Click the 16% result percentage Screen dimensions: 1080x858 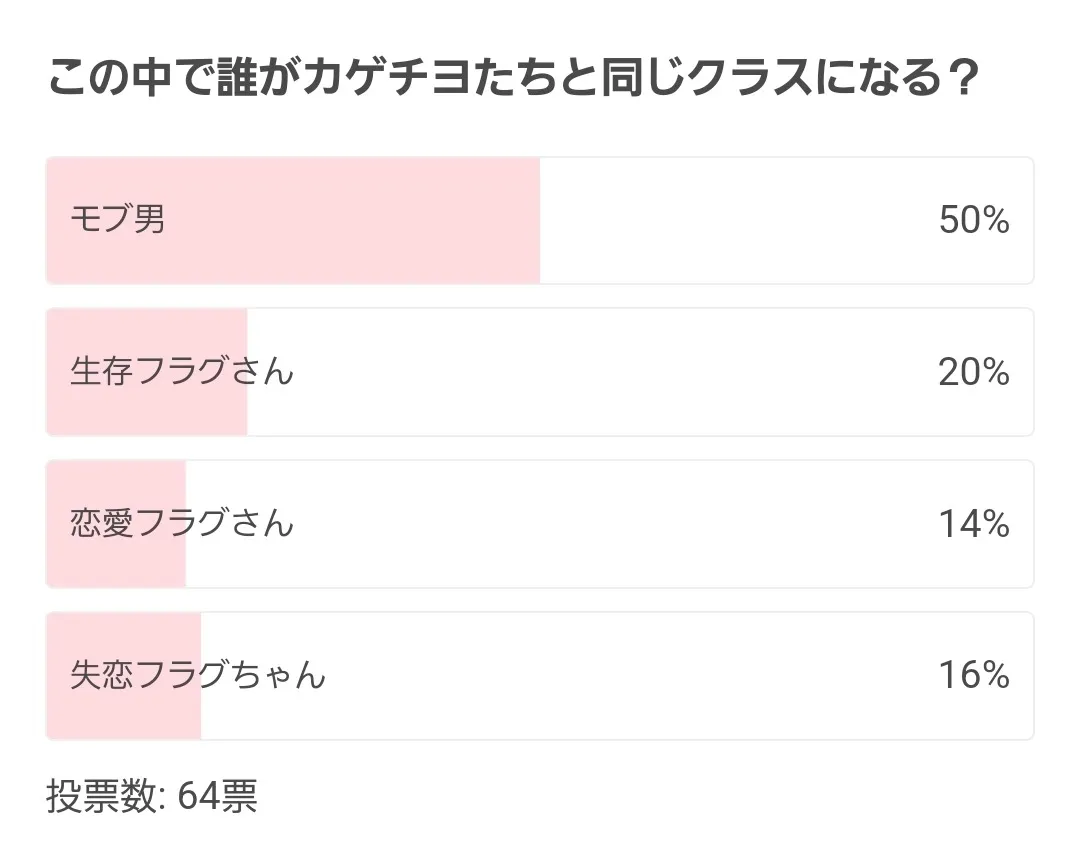973,676
